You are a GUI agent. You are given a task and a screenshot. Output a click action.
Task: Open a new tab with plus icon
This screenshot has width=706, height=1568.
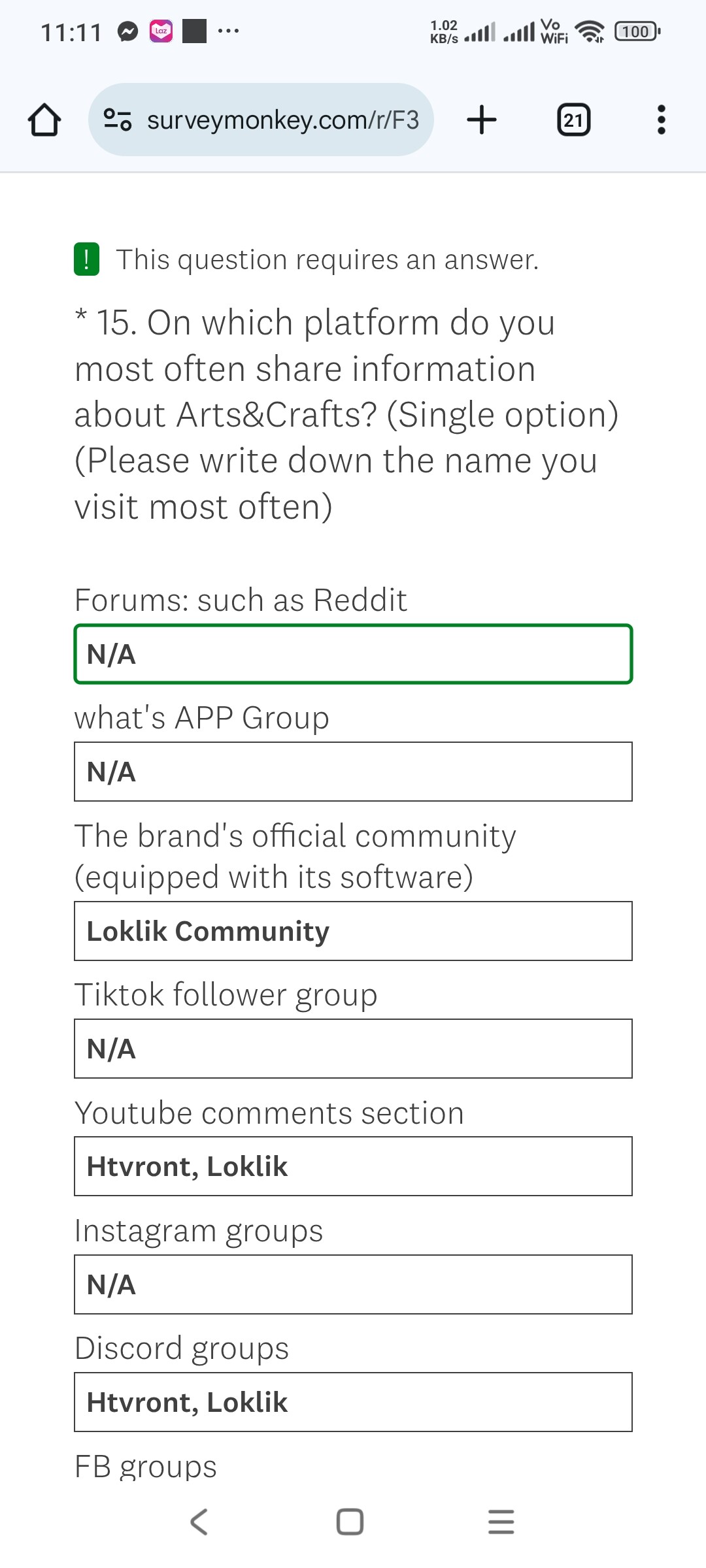pos(482,120)
